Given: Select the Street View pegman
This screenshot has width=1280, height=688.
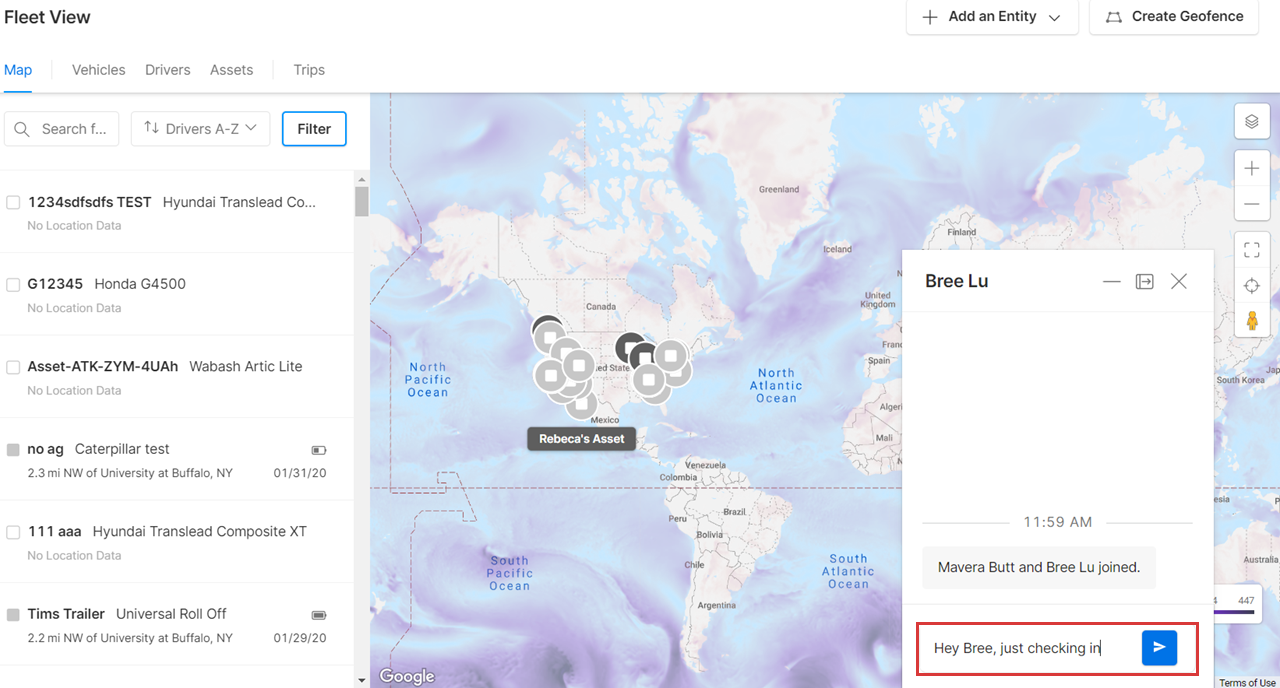Looking at the screenshot, I should coord(1251,321).
